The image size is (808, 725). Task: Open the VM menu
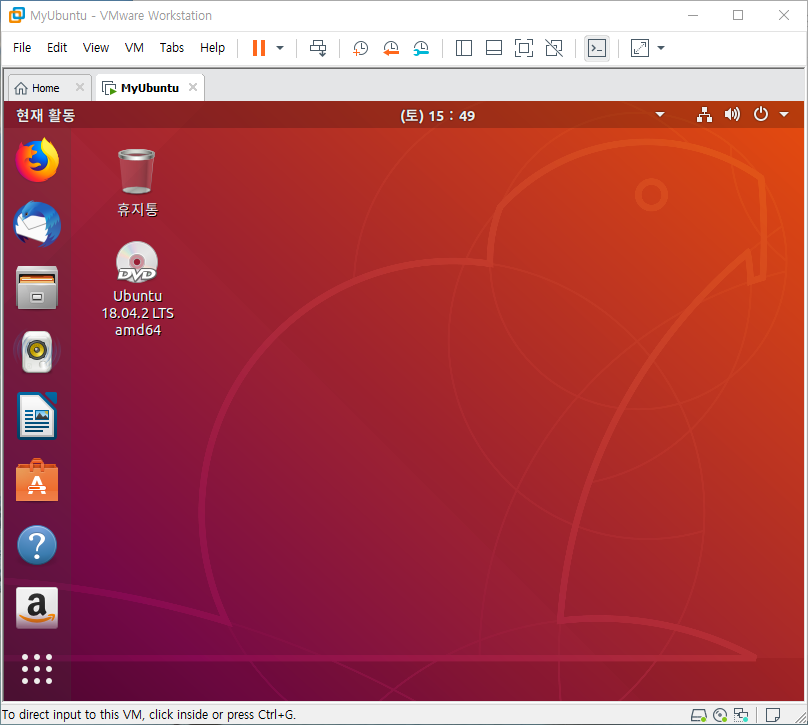[134, 47]
